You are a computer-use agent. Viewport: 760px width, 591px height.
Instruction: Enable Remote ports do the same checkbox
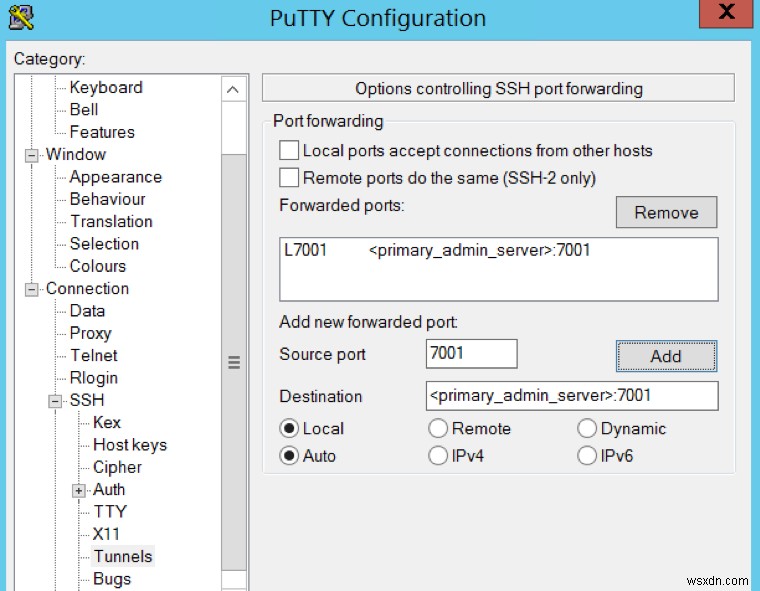click(289, 177)
